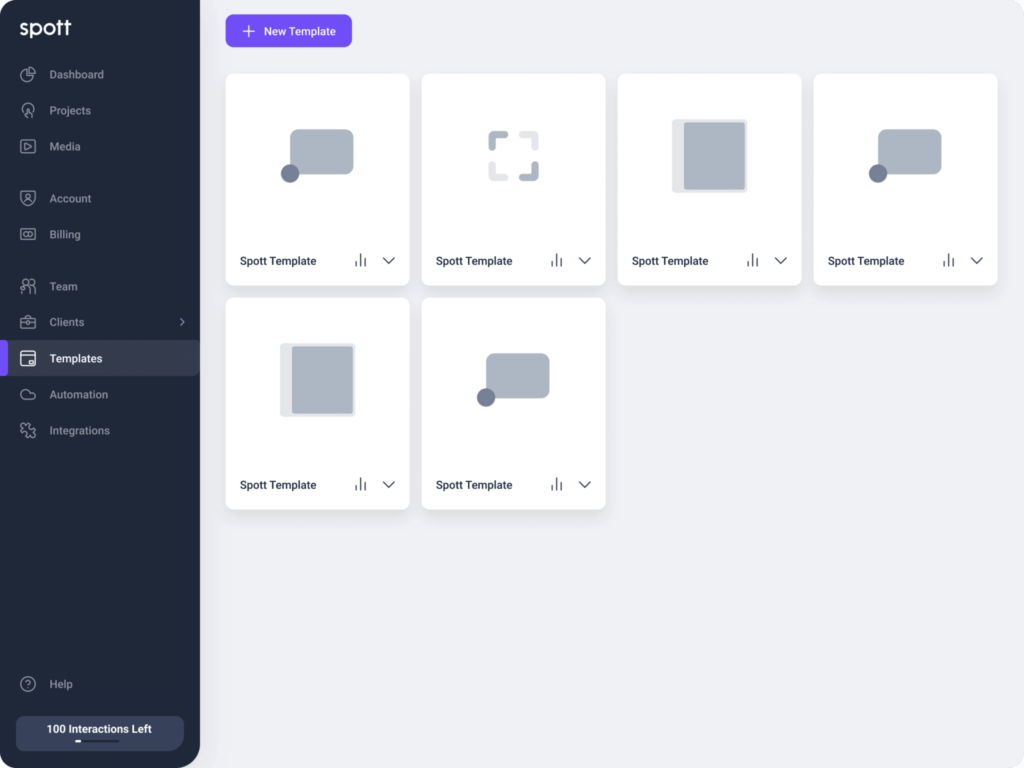
Task: Expand options chevron on first top-row template
Action: 389,261
